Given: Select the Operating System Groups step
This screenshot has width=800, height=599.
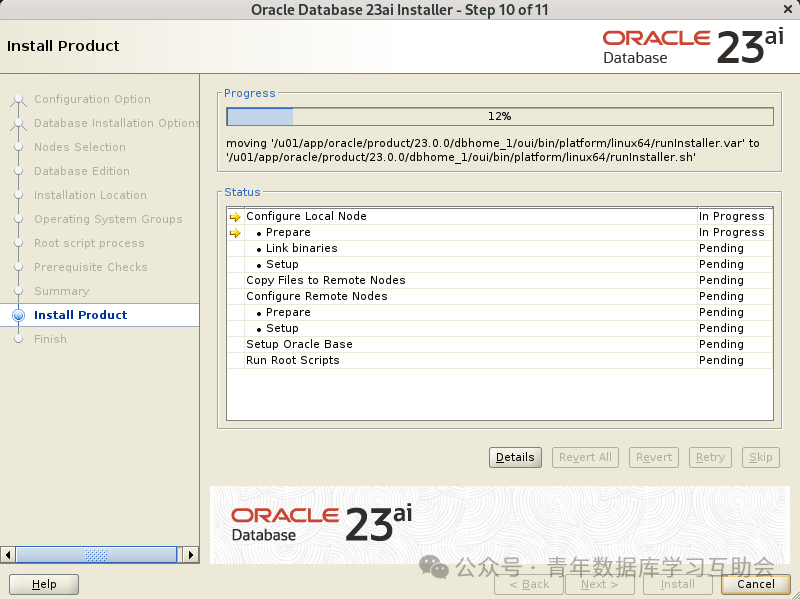Looking at the screenshot, I should point(108,219).
